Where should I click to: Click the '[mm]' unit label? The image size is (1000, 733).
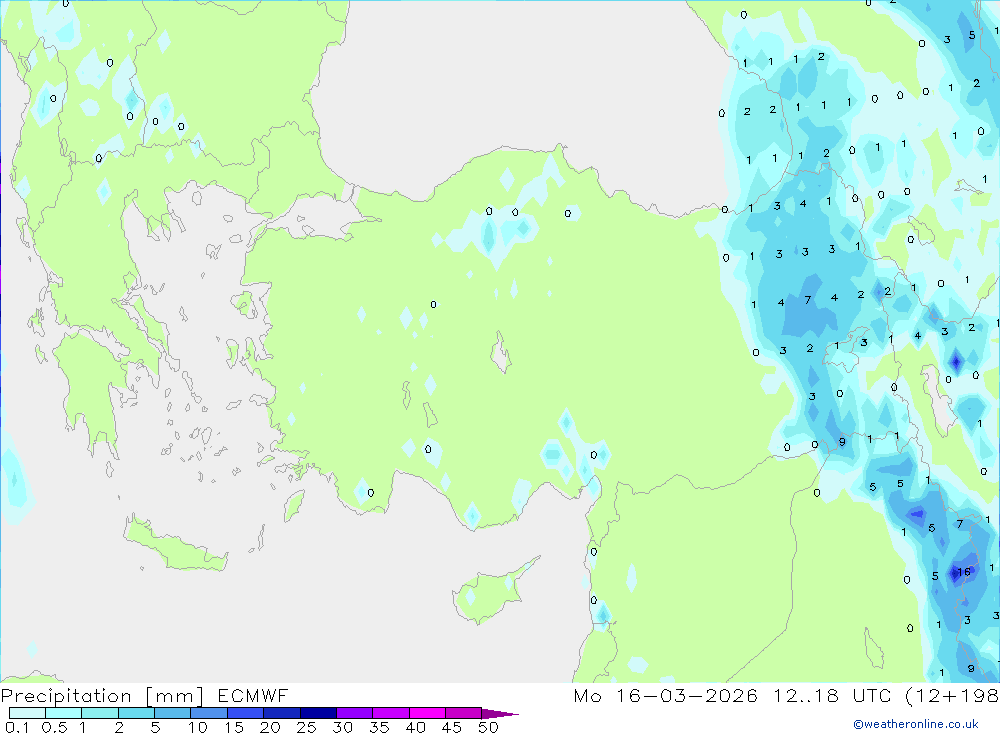pos(175,695)
